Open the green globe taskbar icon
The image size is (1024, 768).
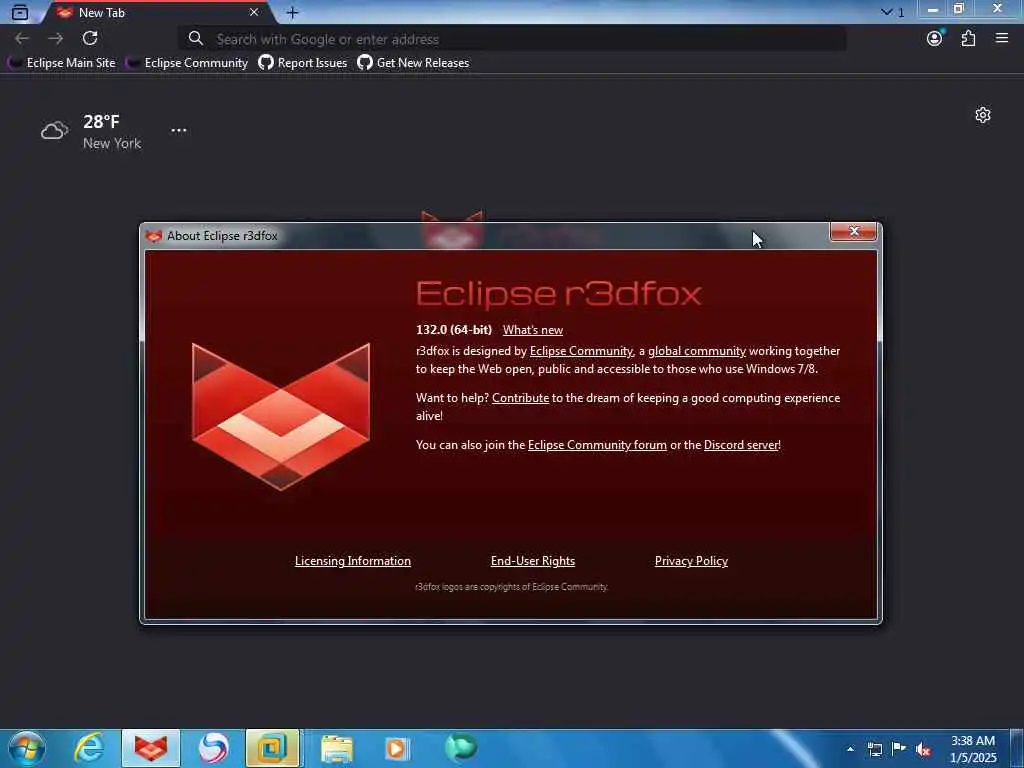pos(461,748)
